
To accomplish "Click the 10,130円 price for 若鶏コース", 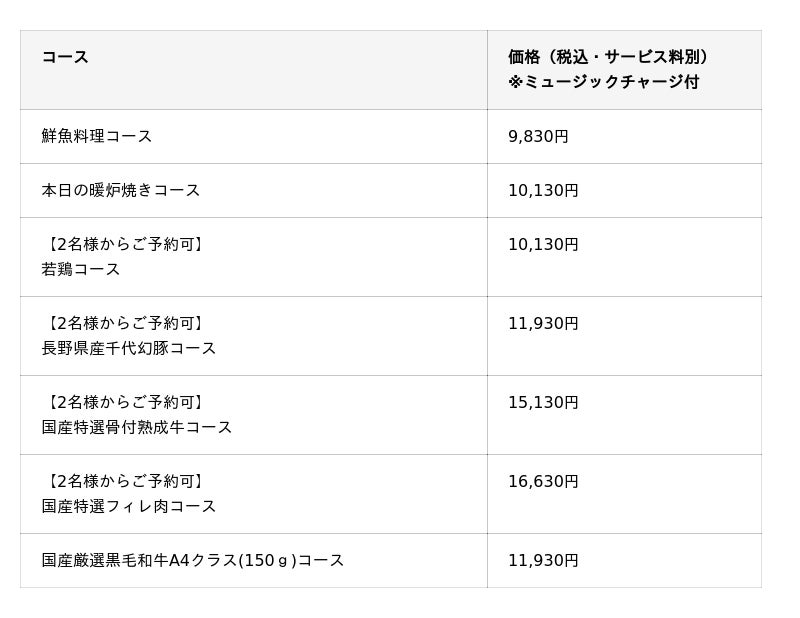I will (543, 244).
